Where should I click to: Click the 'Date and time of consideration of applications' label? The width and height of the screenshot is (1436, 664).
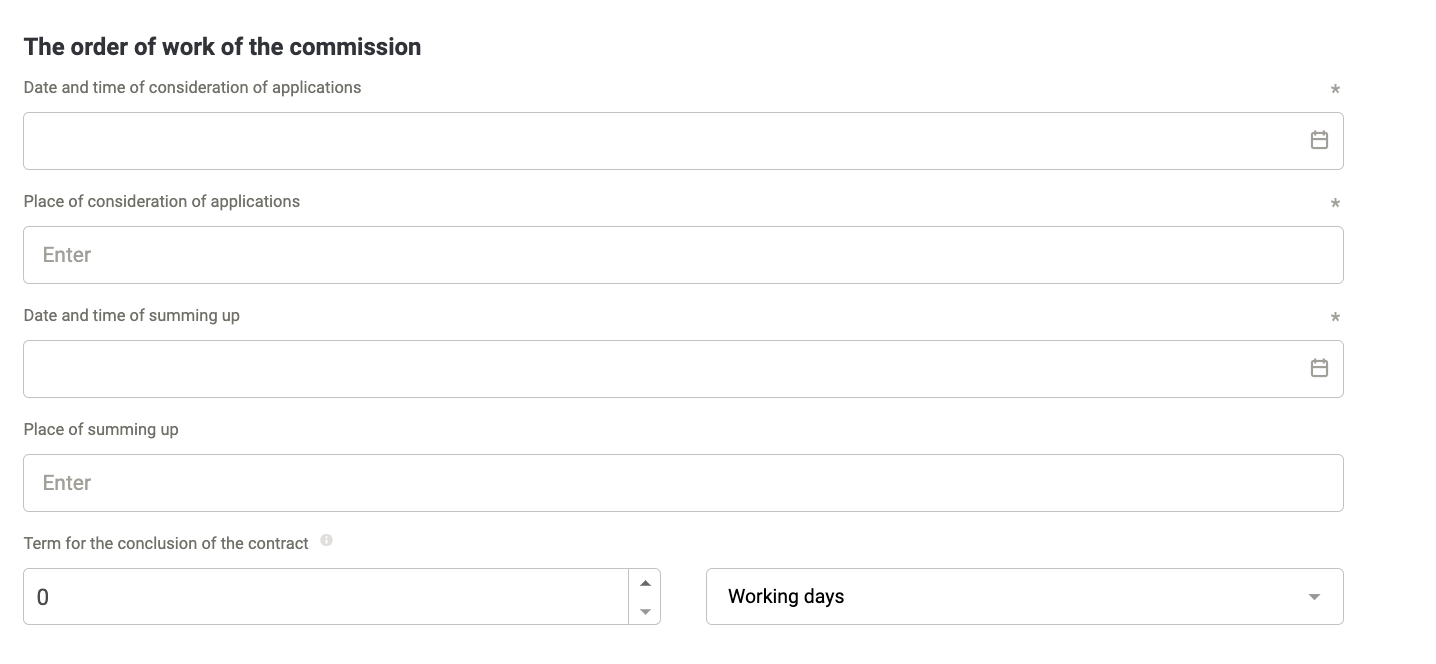click(192, 88)
